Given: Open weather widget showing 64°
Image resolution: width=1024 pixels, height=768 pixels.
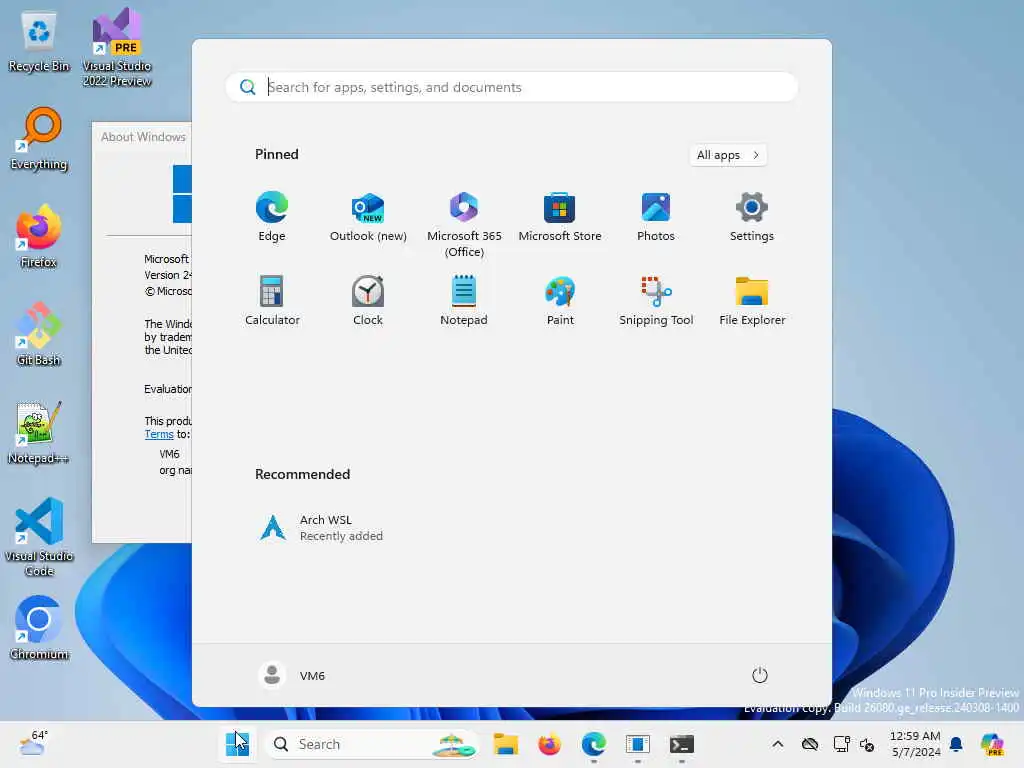Looking at the screenshot, I should click(x=33, y=744).
